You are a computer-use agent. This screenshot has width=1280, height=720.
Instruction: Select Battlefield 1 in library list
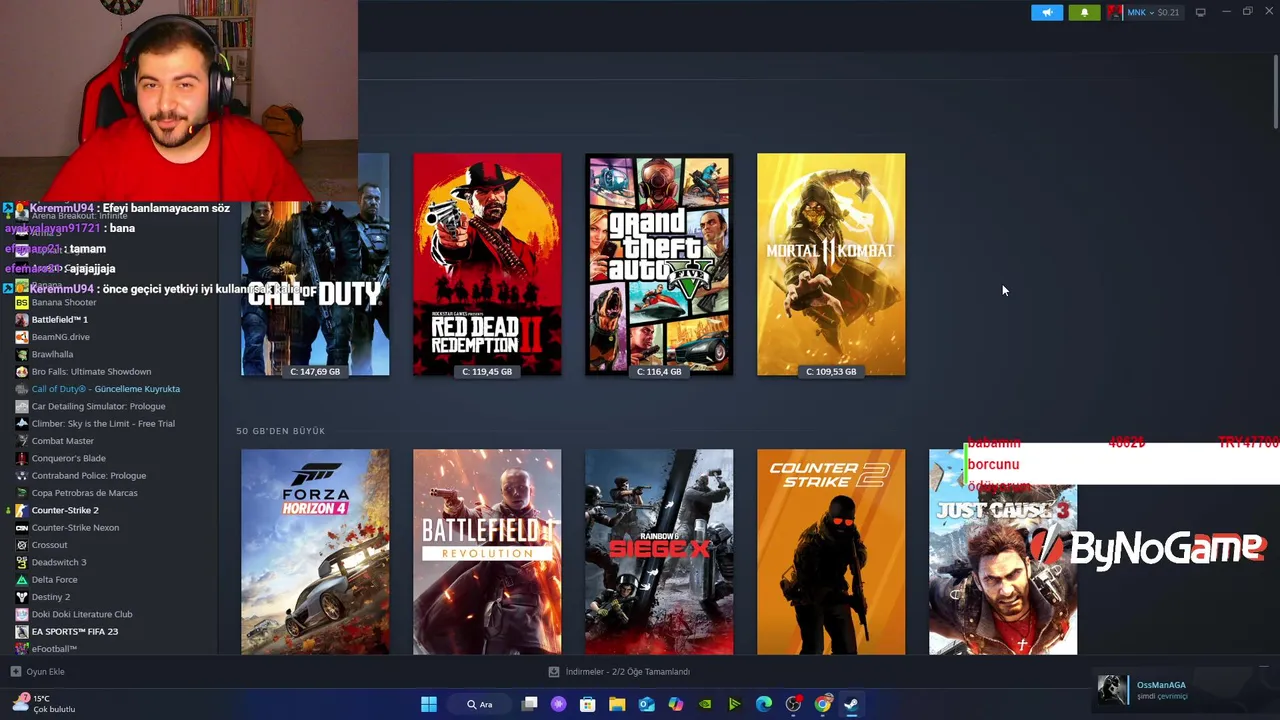pyautogui.click(x=60, y=320)
